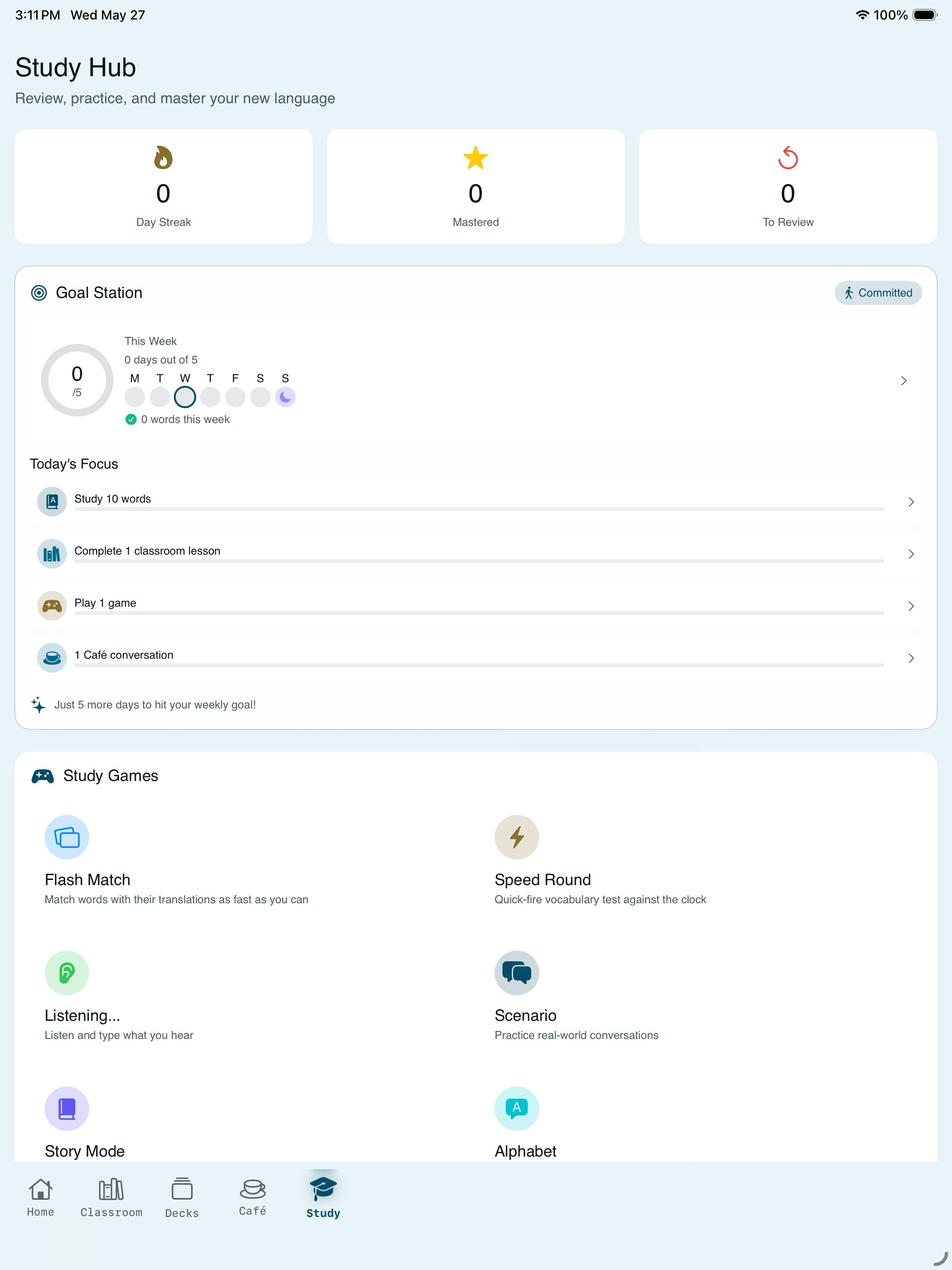The height and width of the screenshot is (1270, 952).
Task: Click the classroom lesson progress bar
Action: [x=479, y=561]
